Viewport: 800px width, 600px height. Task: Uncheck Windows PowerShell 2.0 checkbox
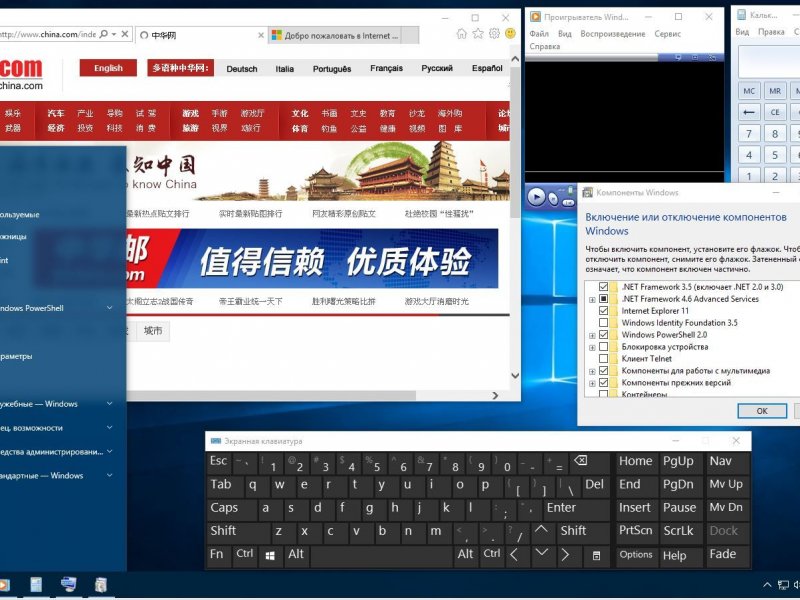coord(604,335)
